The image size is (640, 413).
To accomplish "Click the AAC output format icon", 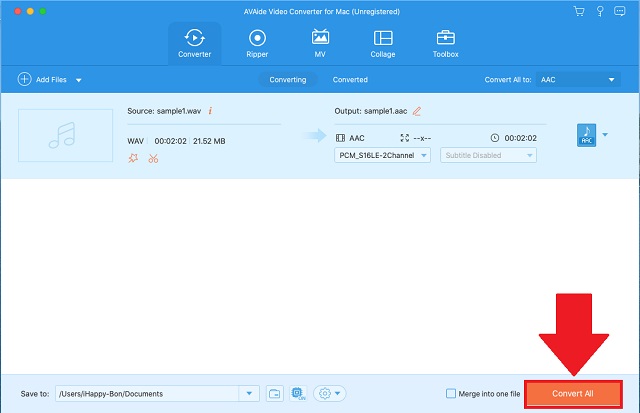I will (x=587, y=135).
